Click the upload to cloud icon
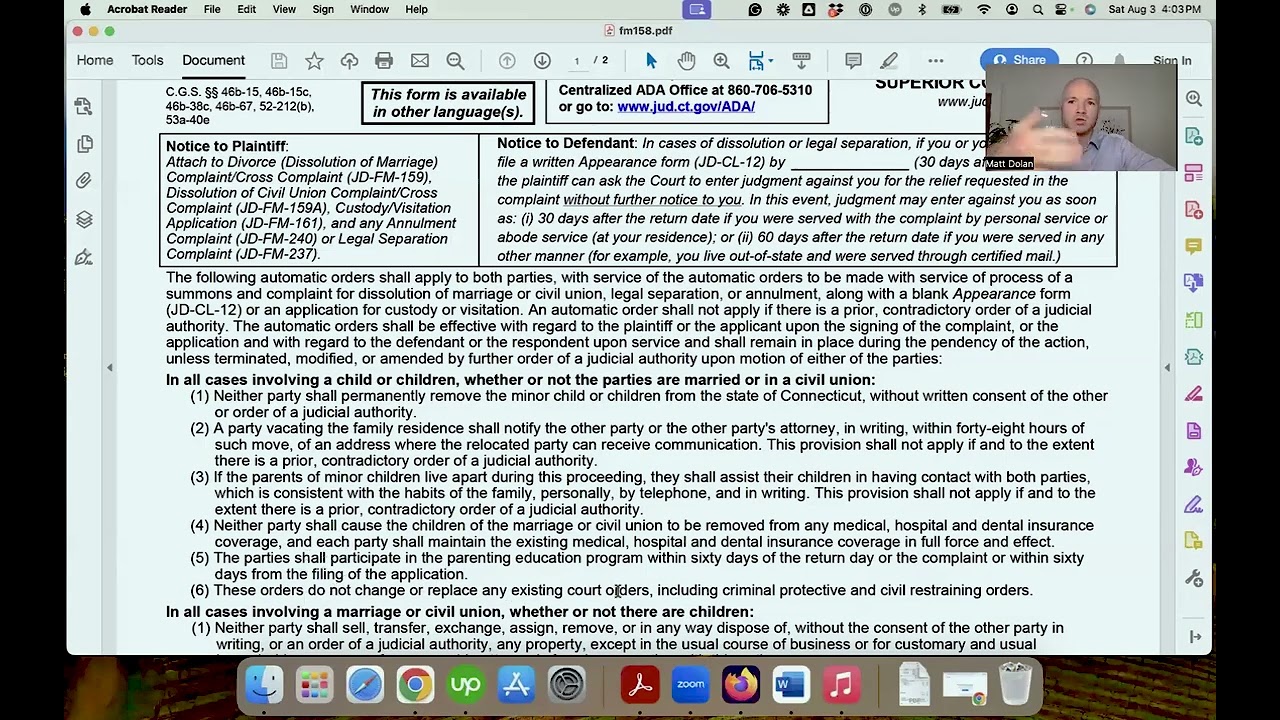The width and height of the screenshot is (1280, 720). pos(349,61)
